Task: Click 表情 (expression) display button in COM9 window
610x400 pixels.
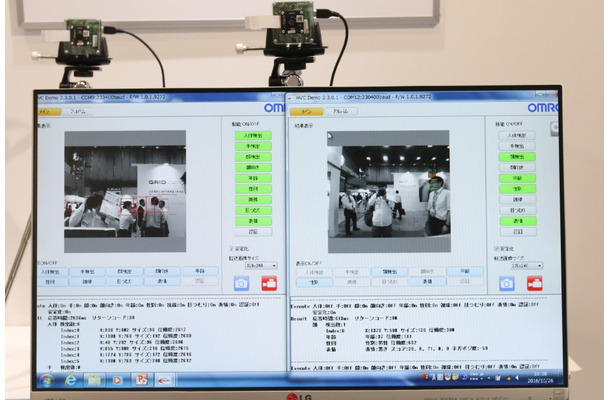Action: pyautogui.click(x=162, y=281)
